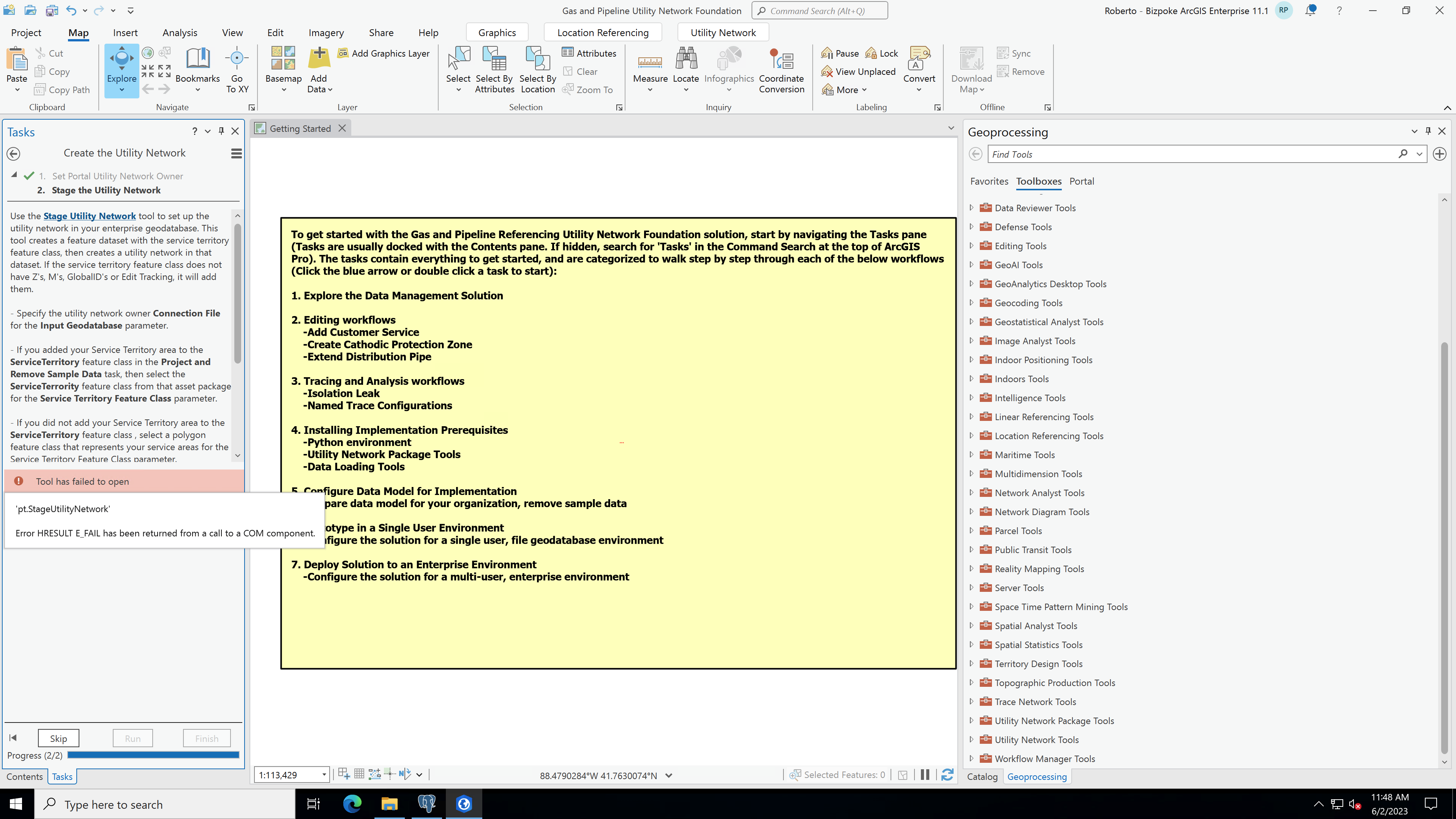Open the Analysis ribbon tab

(180, 33)
